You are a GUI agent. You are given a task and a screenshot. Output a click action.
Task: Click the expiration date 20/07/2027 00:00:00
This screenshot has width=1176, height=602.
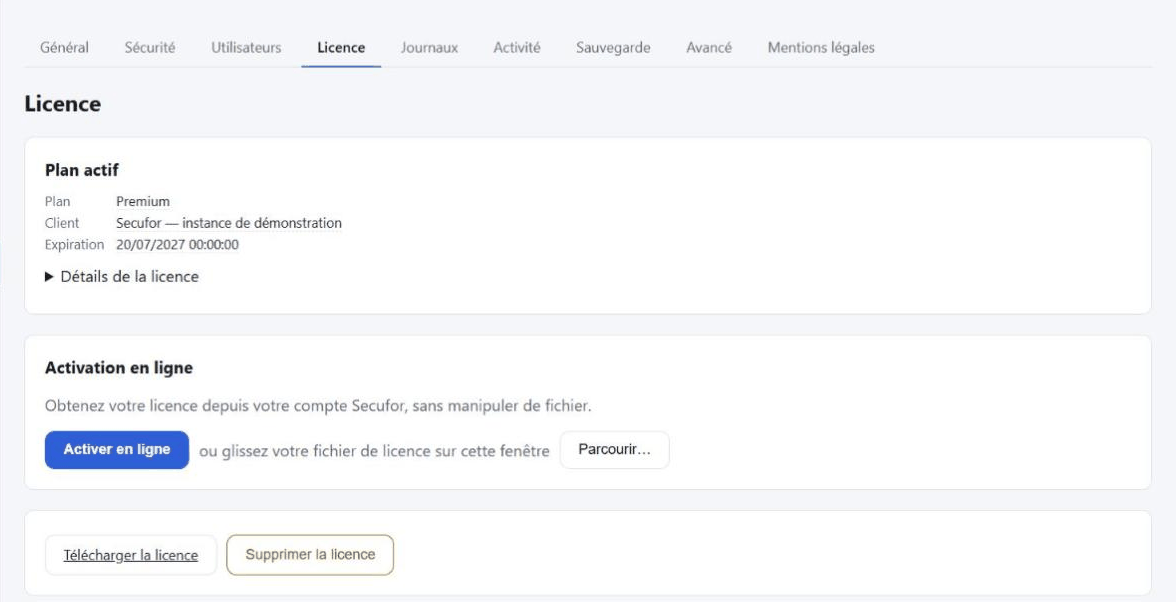pyautogui.click(x=178, y=245)
